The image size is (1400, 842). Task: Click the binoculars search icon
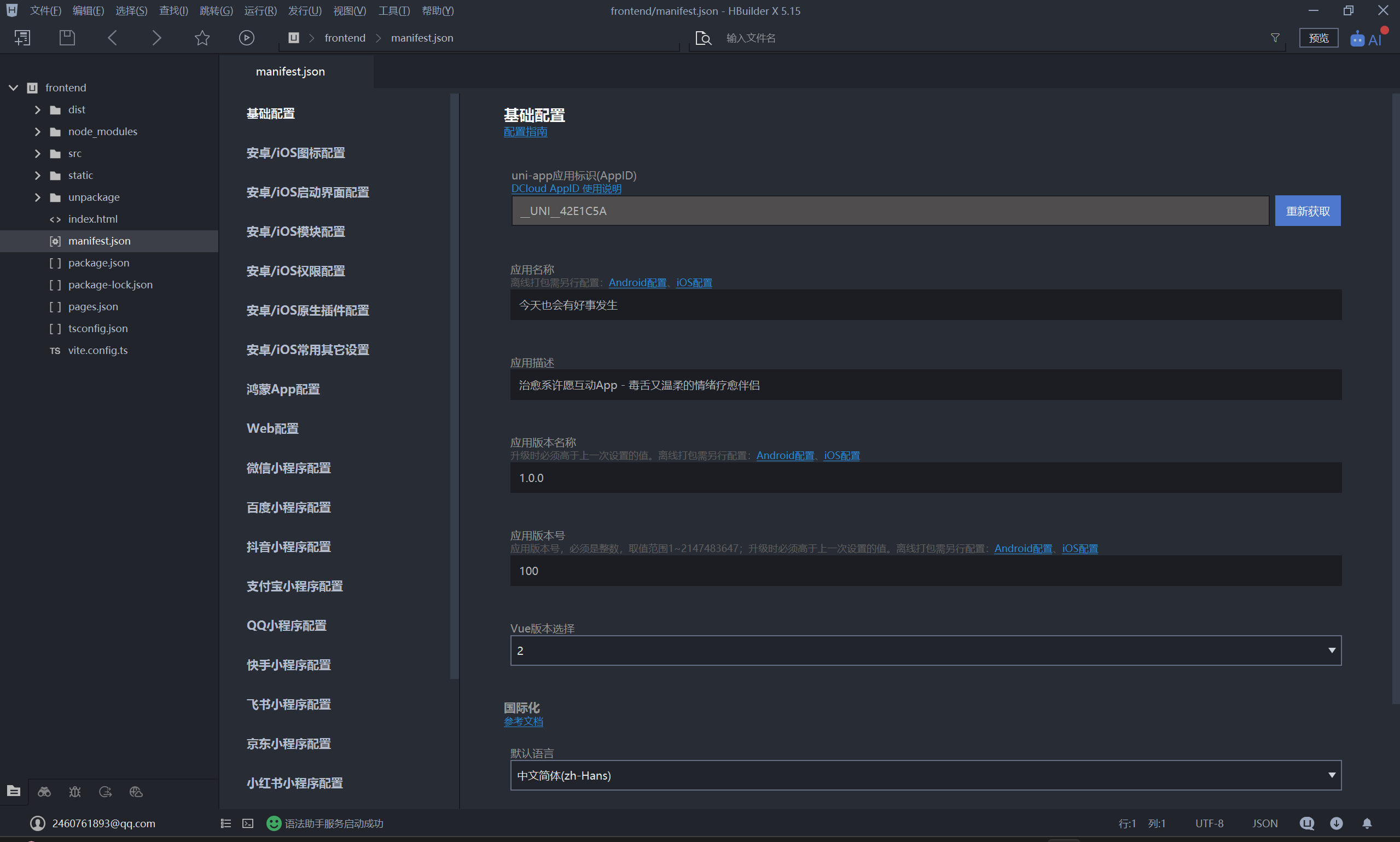click(x=44, y=791)
